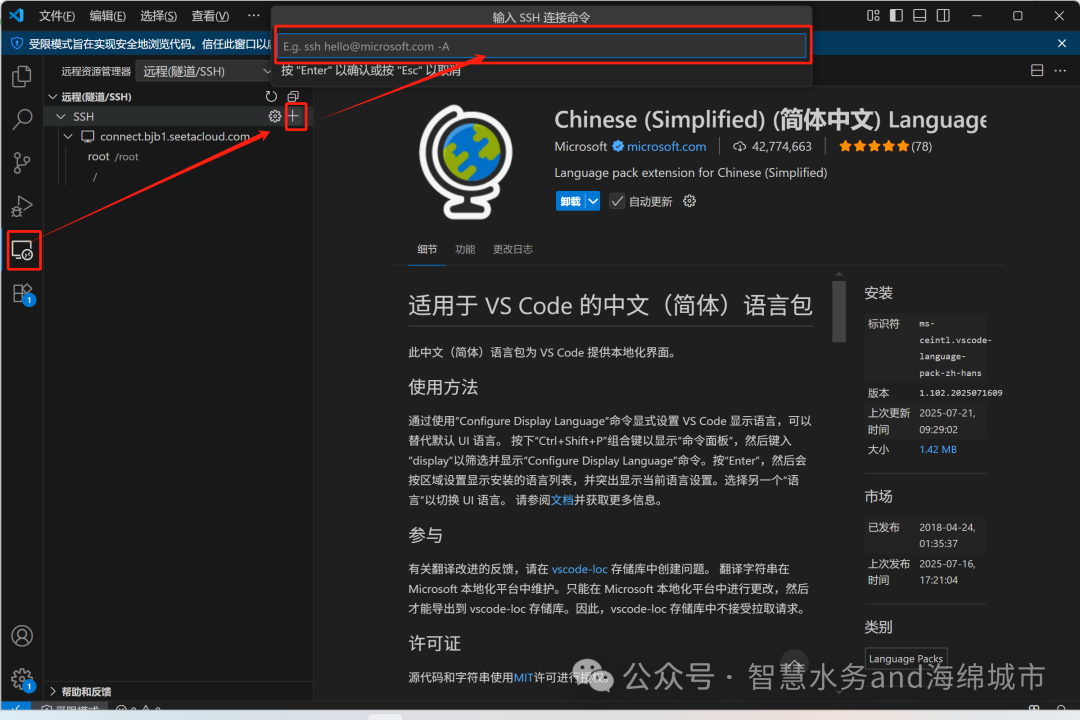Open extension settings gear next to 自动更新
The width and height of the screenshot is (1080, 720).
689,201
